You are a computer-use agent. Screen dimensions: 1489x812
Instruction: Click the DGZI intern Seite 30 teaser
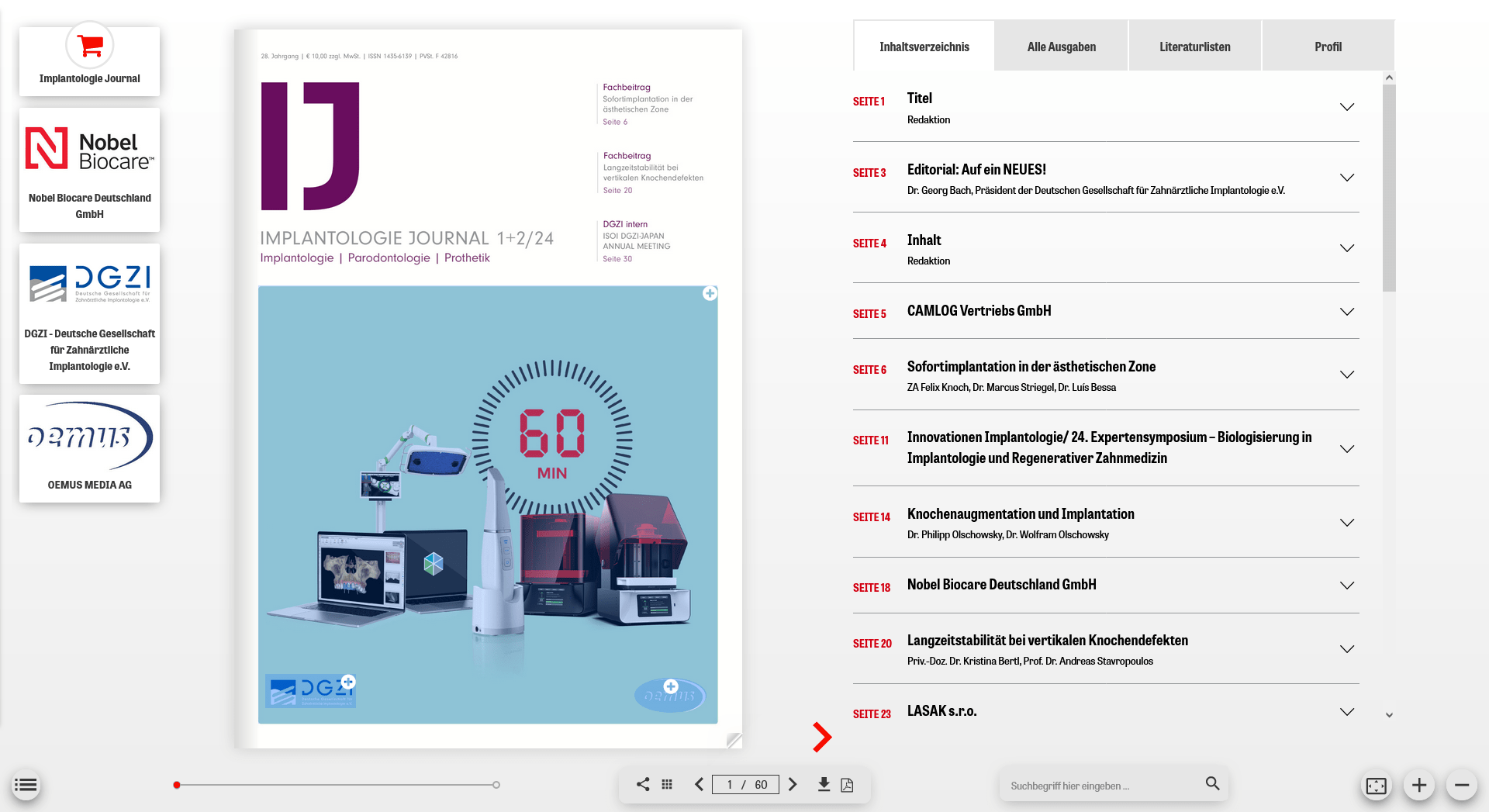637,241
